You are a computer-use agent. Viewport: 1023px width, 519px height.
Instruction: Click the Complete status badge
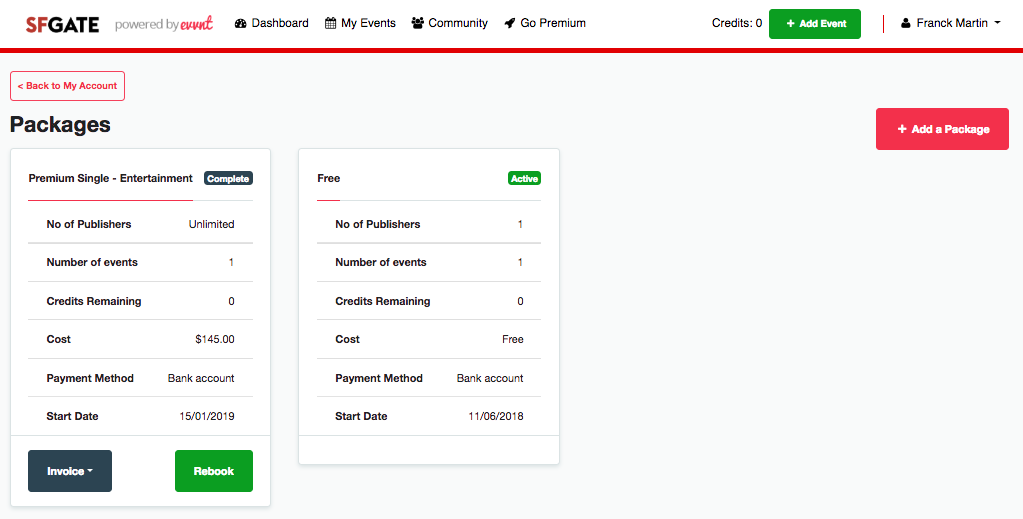pos(228,178)
